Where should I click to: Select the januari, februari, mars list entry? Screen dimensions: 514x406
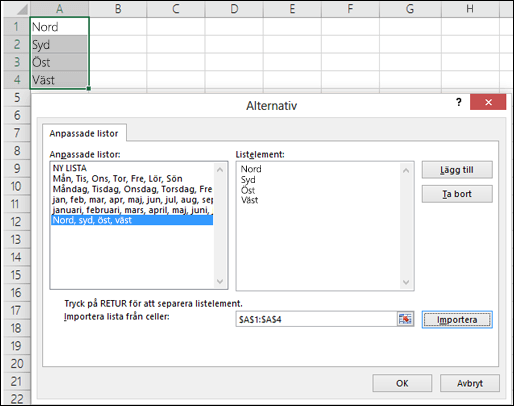(x=132, y=210)
